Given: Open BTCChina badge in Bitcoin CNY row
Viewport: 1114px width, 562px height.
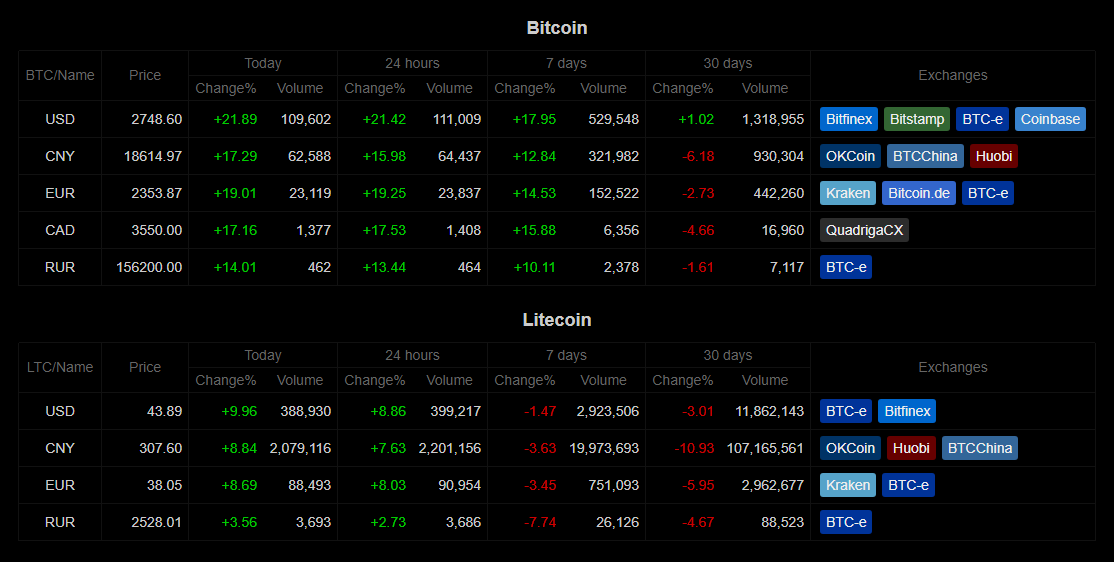Looking at the screenshot, I should (x=925, y=156).
